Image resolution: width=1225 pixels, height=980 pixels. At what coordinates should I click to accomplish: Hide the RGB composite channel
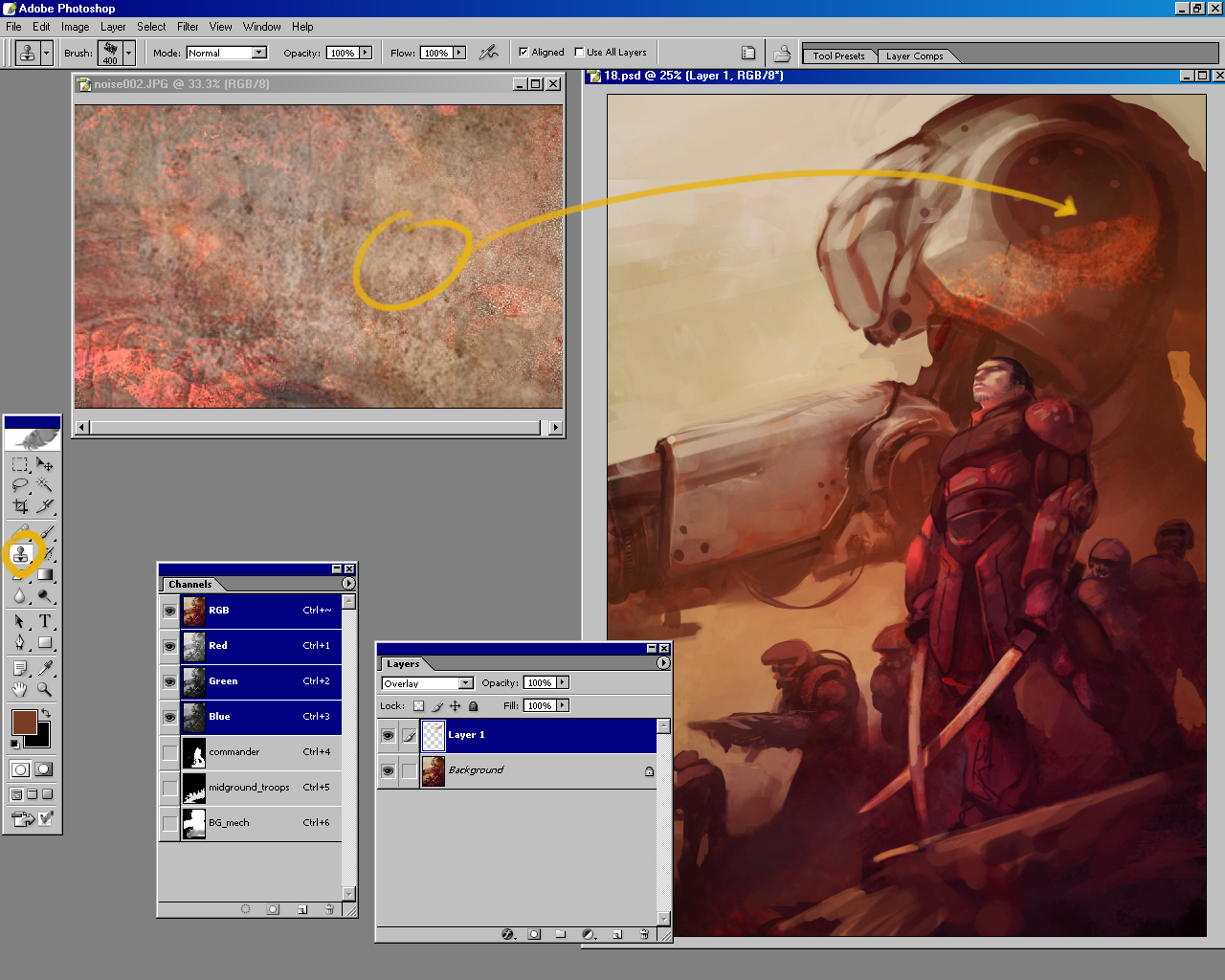[x=169, y=611]
